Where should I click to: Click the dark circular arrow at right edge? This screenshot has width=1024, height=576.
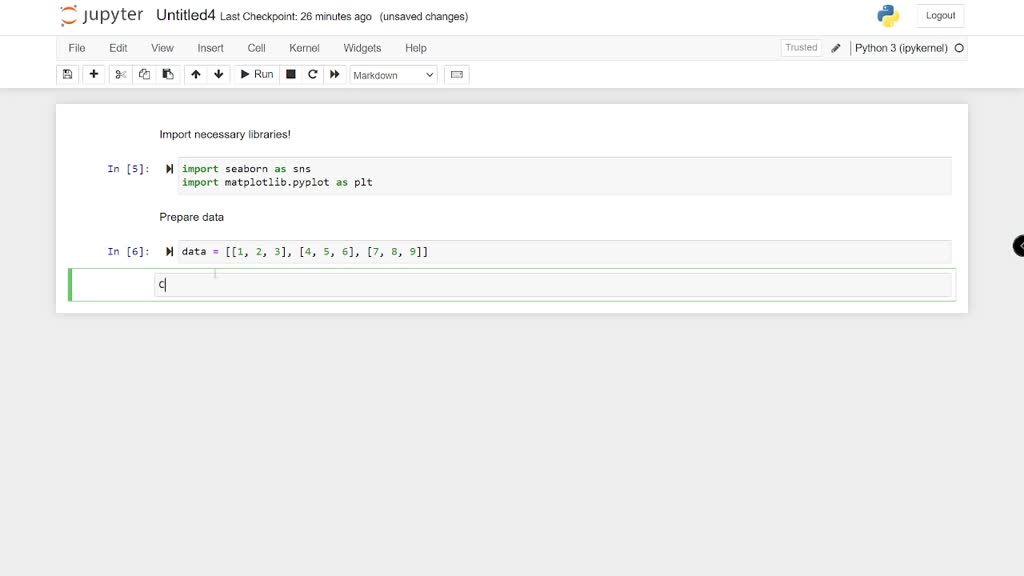tap(1019, 246)
